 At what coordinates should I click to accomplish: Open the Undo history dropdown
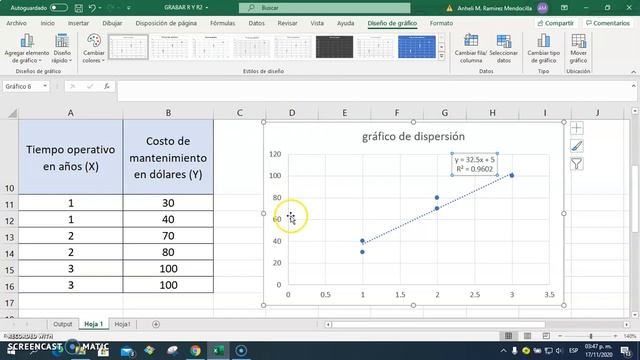click(100, 8)
